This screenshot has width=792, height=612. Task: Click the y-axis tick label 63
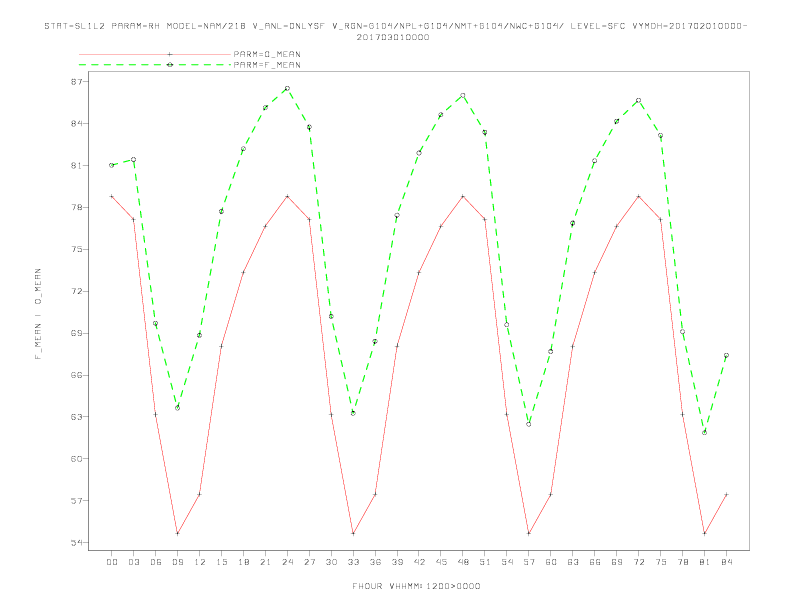click(77, 417)
